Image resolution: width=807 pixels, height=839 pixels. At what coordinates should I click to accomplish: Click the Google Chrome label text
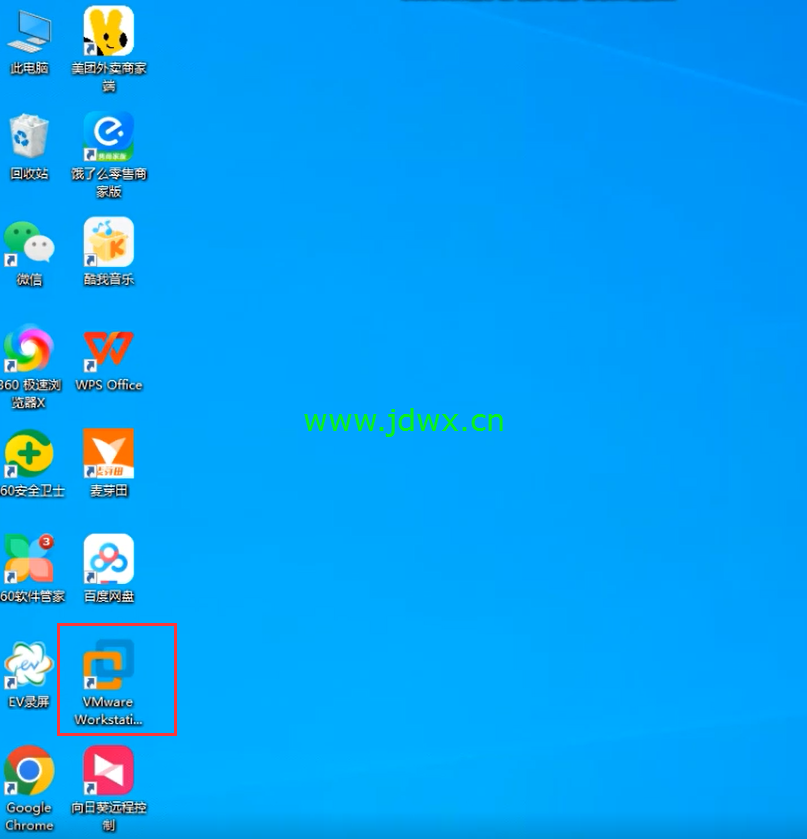tap(29, 816)
